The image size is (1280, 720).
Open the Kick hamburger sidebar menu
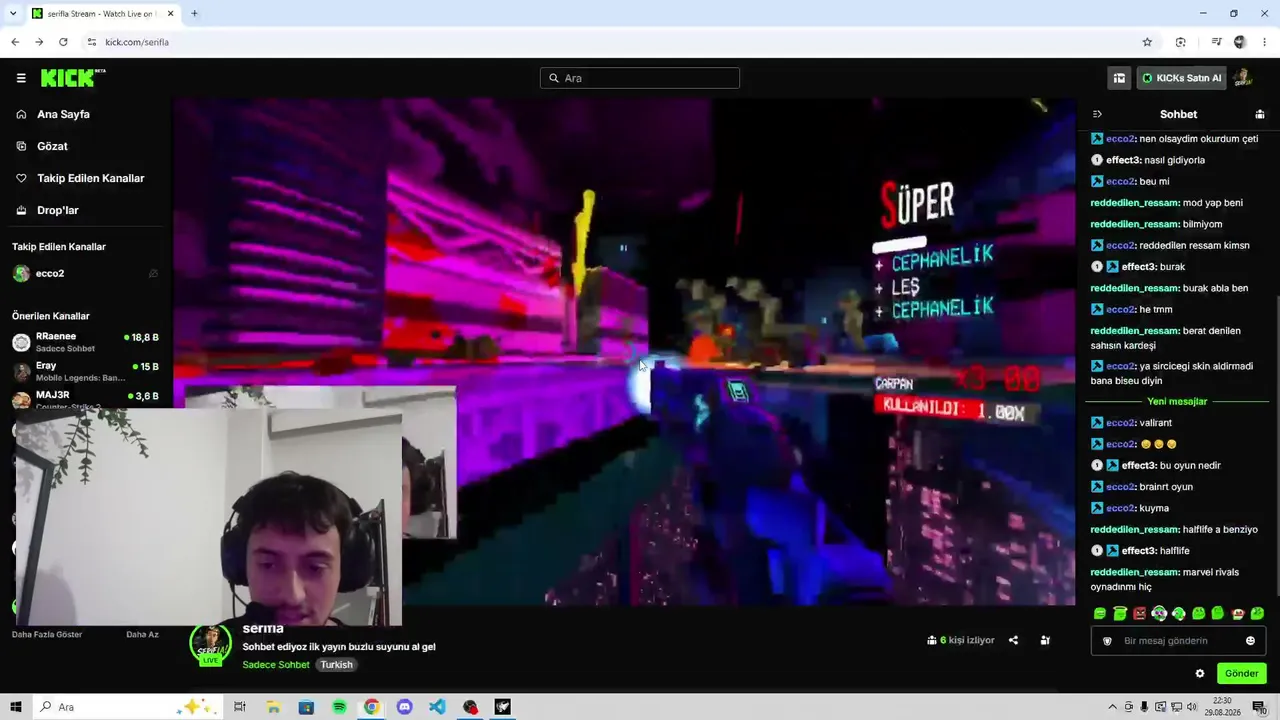pos(21,78)
